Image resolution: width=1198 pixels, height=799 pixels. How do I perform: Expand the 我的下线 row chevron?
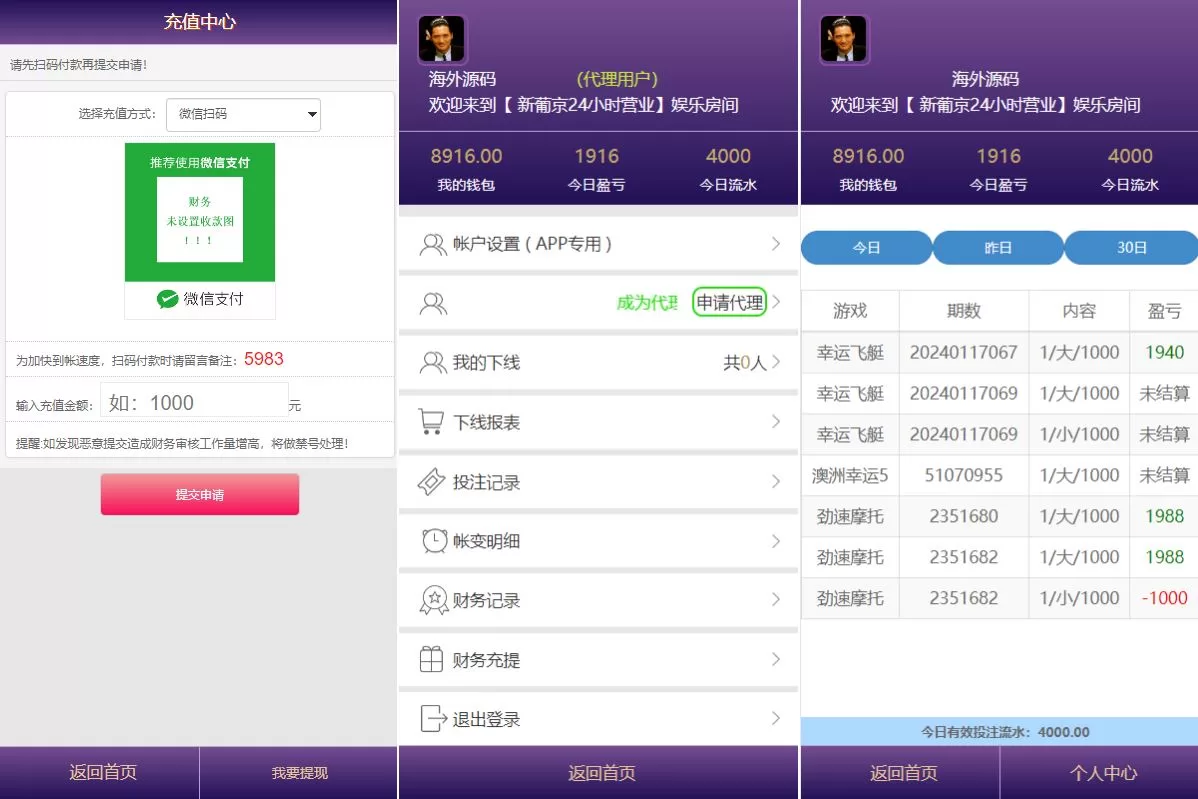(776, 362)
